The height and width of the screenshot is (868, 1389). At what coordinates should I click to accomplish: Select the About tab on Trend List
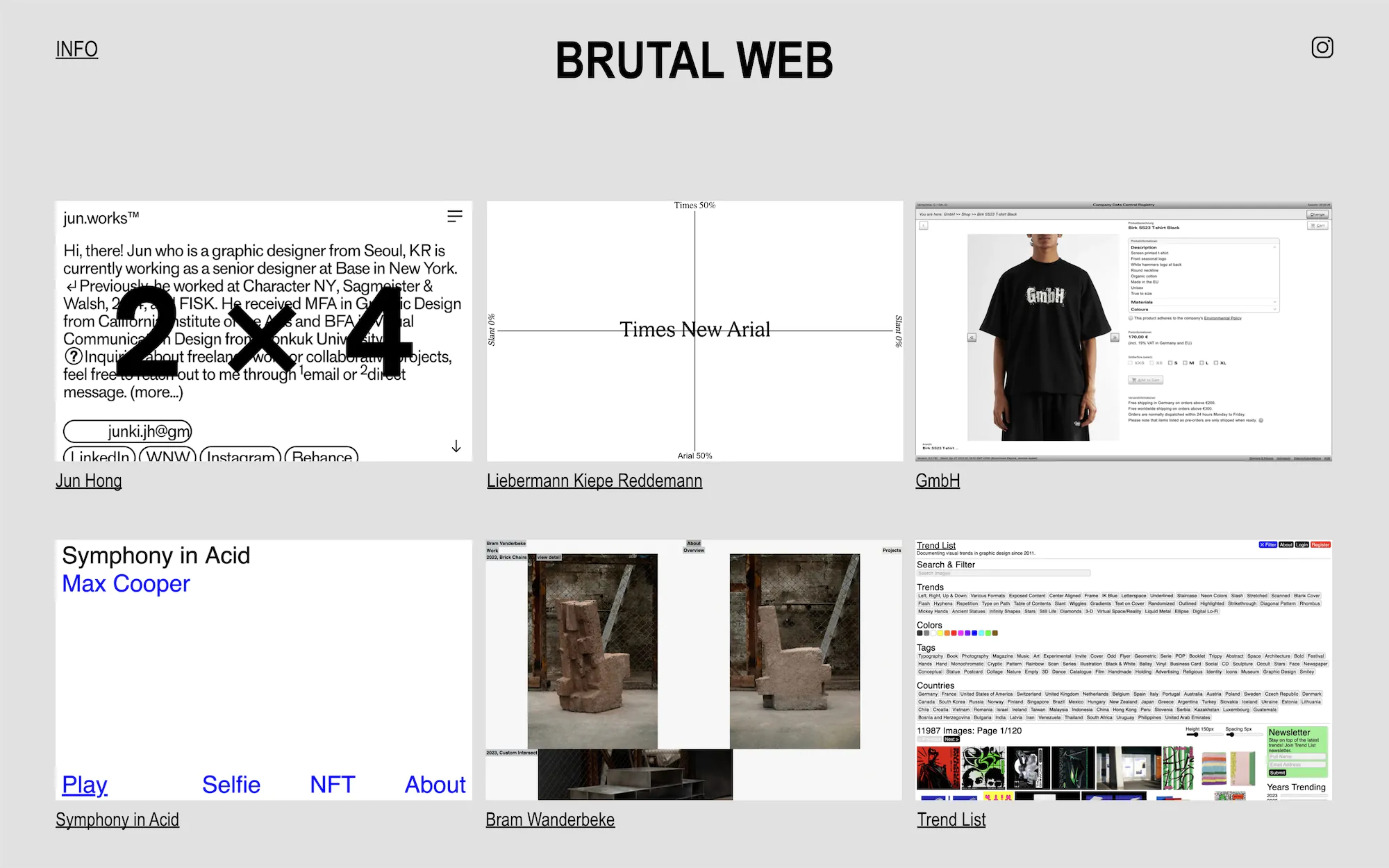[1286, 544]
